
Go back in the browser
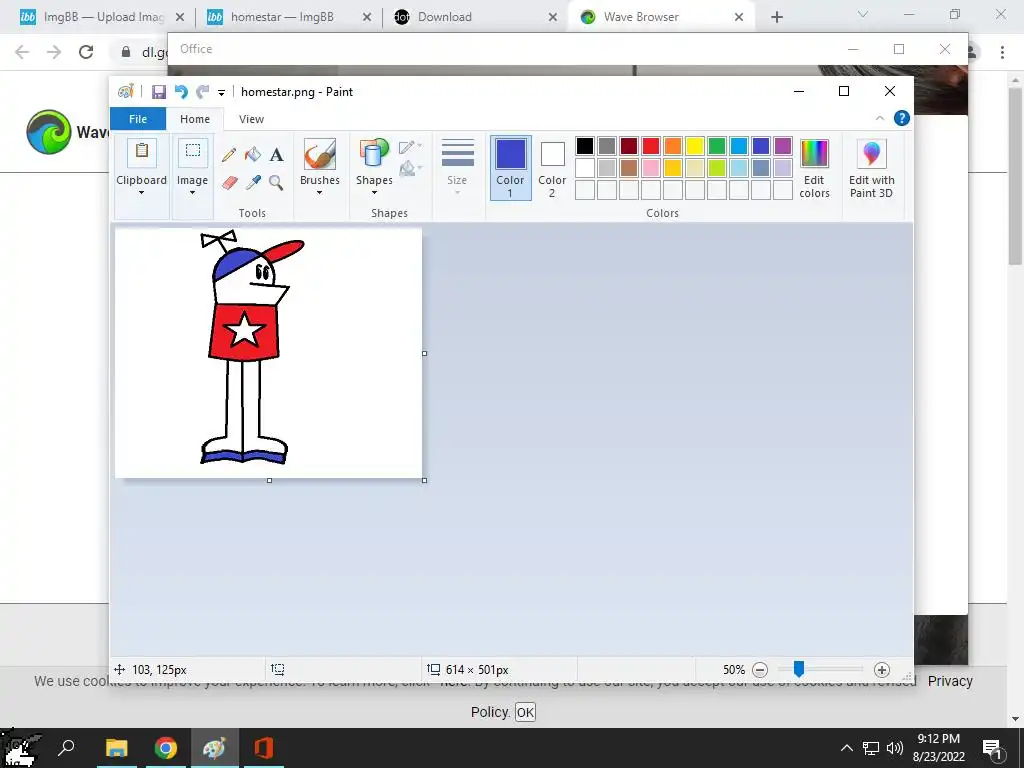tap(22, 52)
